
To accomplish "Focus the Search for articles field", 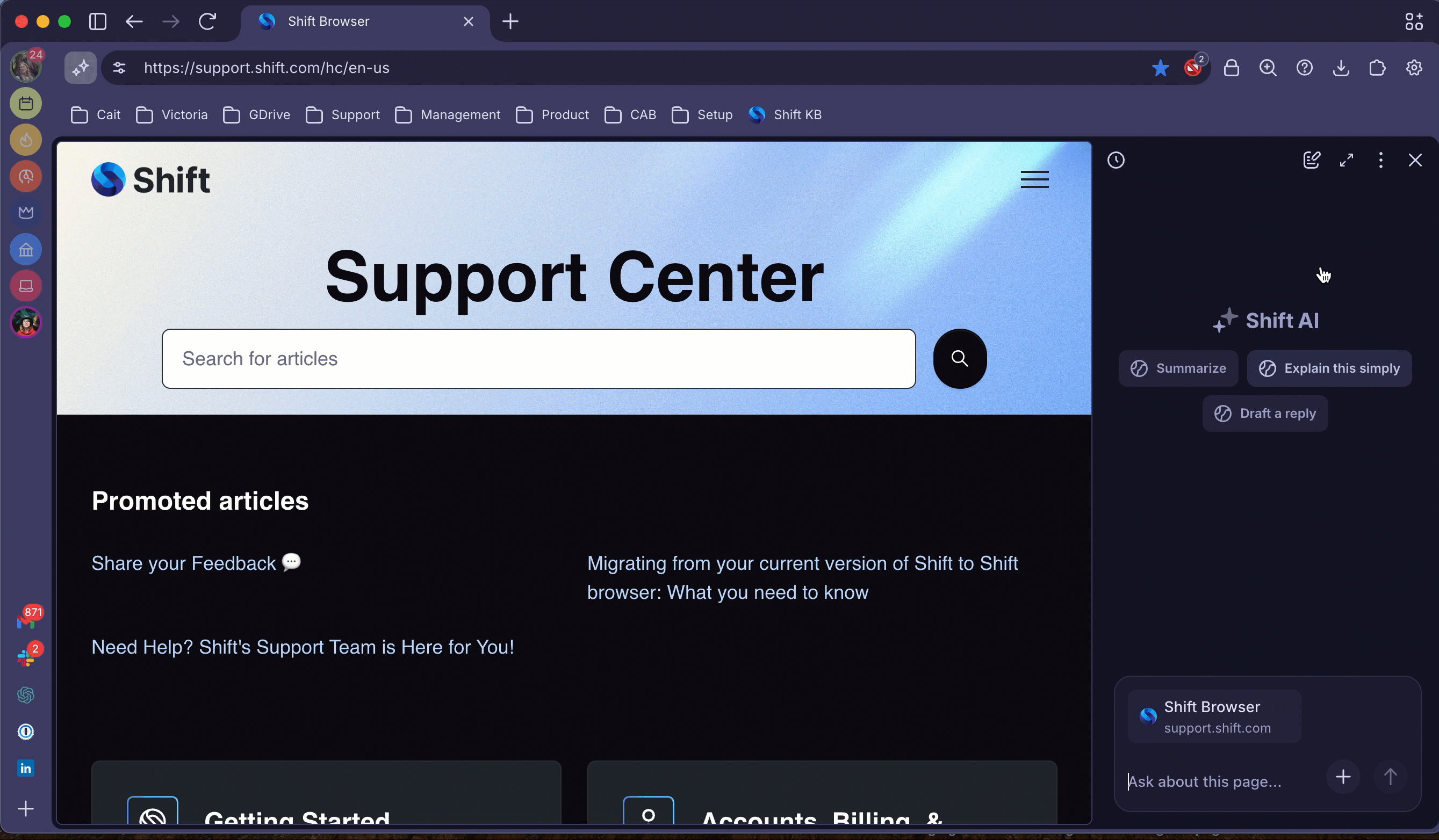I will tap(538, 358).
